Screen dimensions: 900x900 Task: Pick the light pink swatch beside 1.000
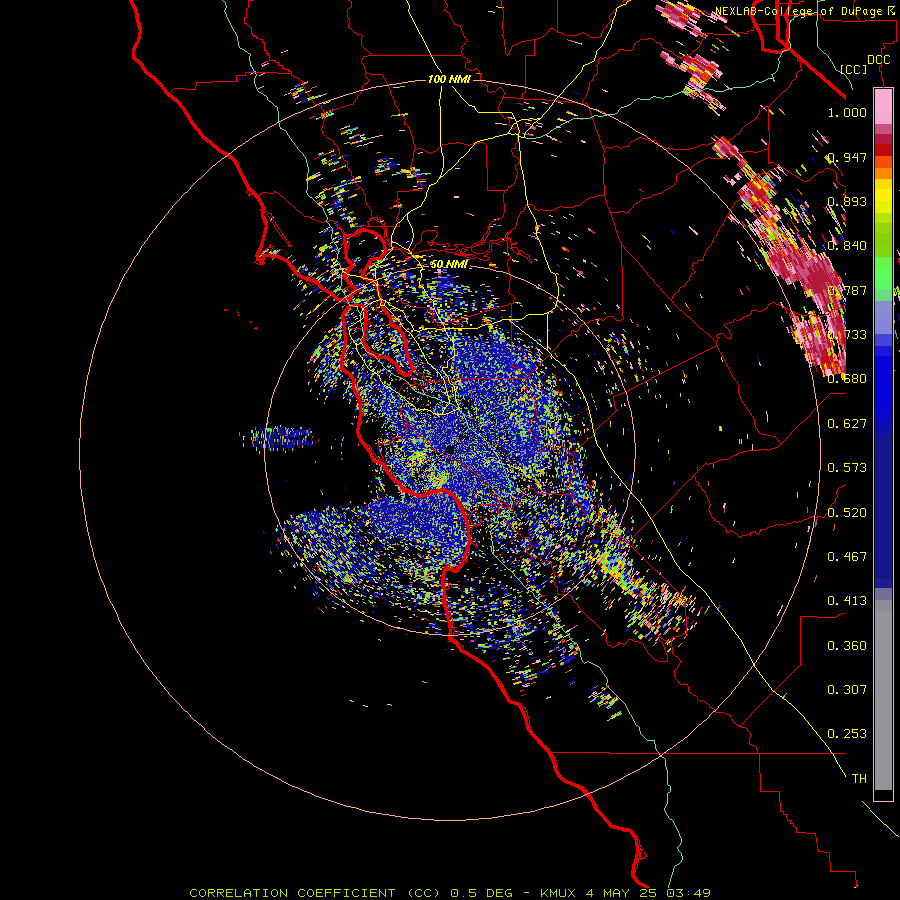[883, 107]
